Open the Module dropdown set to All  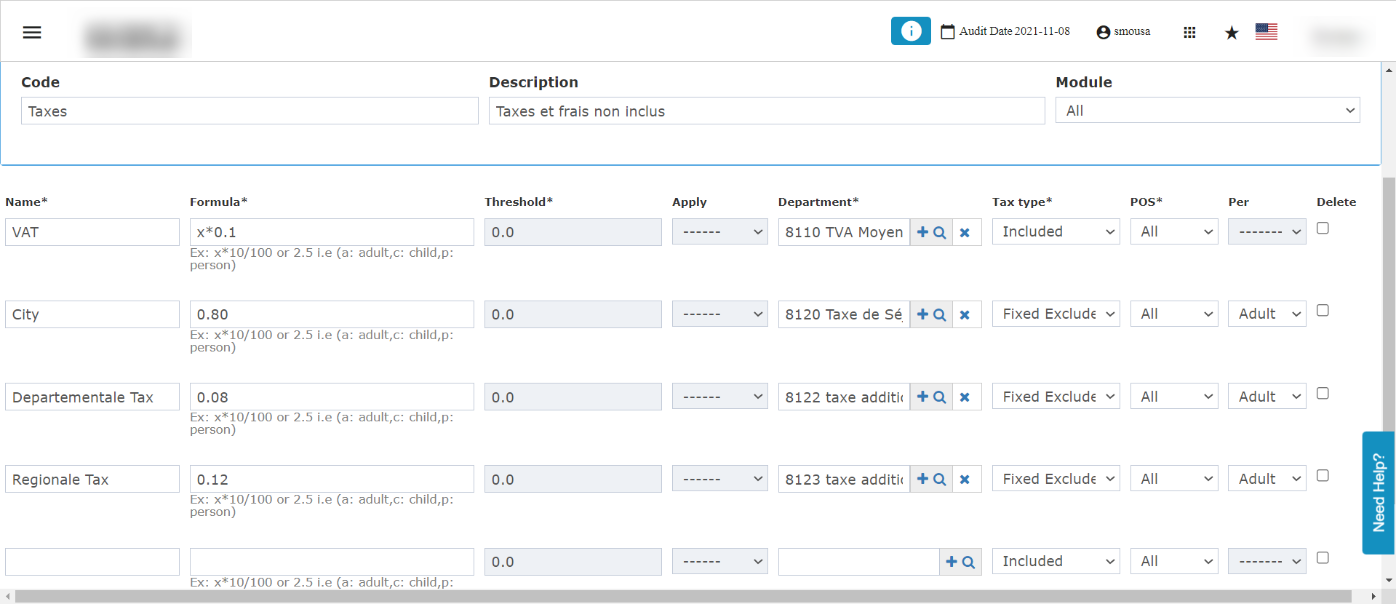tap(1207, 110)
